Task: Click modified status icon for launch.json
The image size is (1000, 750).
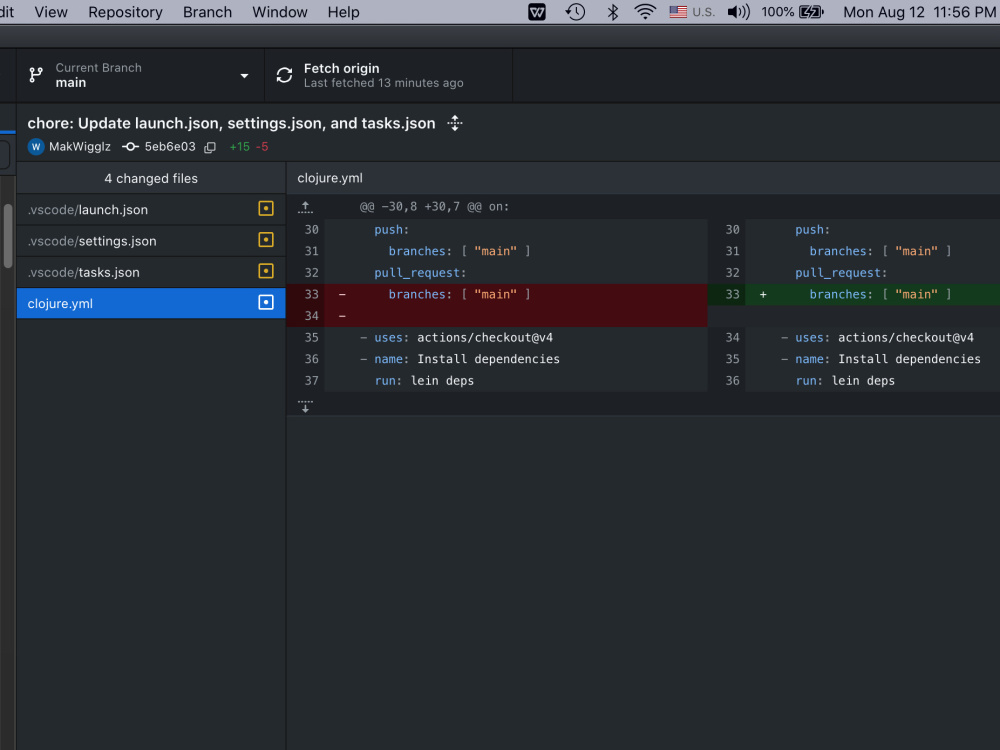Action: click(x=266, y=209)
